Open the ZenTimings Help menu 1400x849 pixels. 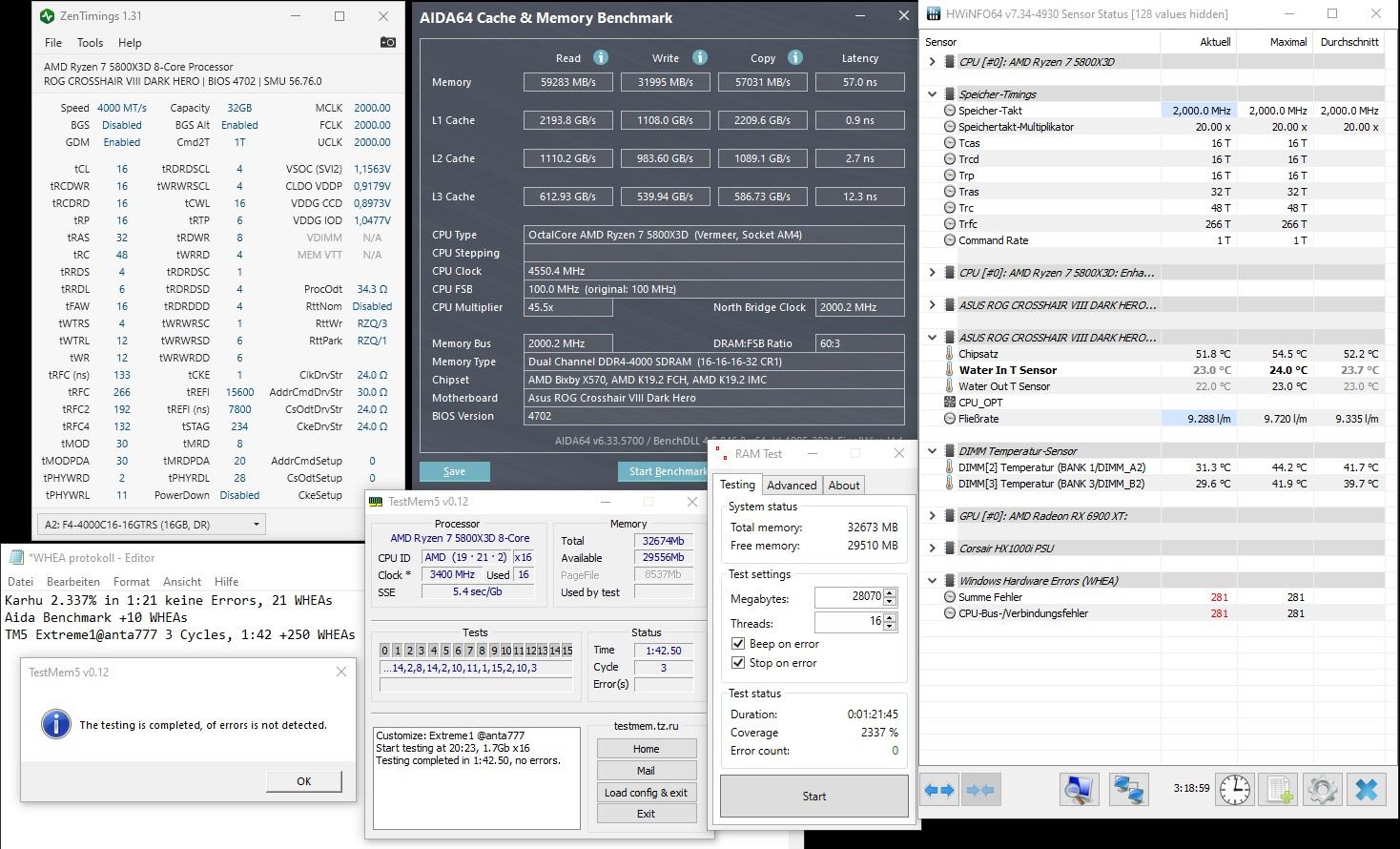tap(130, 43)
